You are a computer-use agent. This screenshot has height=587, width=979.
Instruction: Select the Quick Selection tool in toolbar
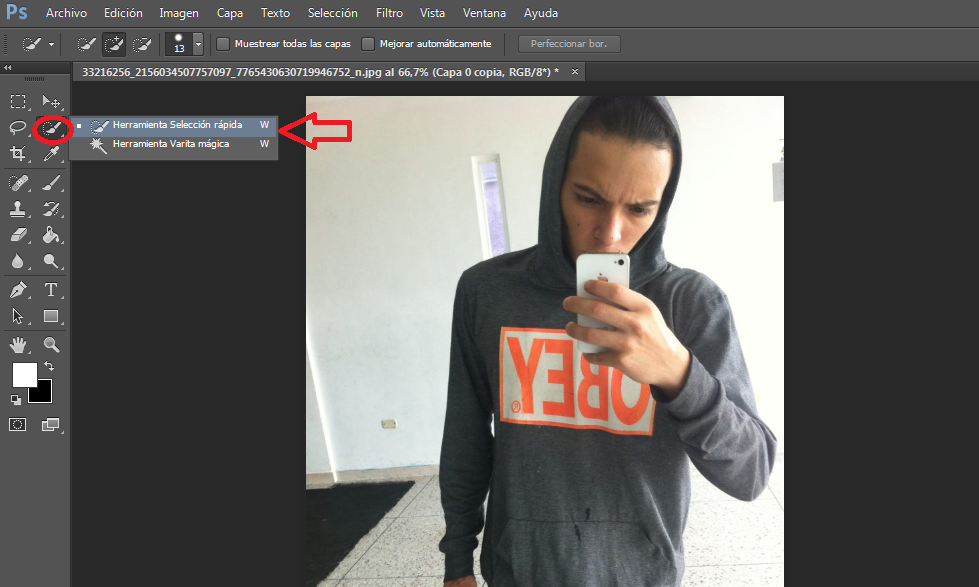pyautogui.click(x=51, y=129)
